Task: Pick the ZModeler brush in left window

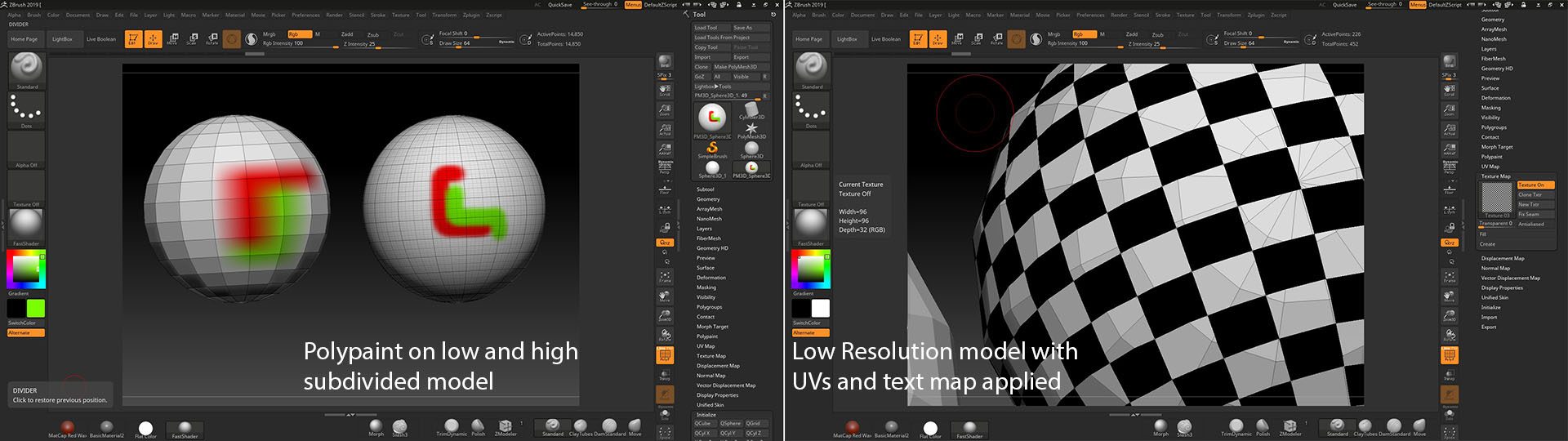Action: (506, 428)
